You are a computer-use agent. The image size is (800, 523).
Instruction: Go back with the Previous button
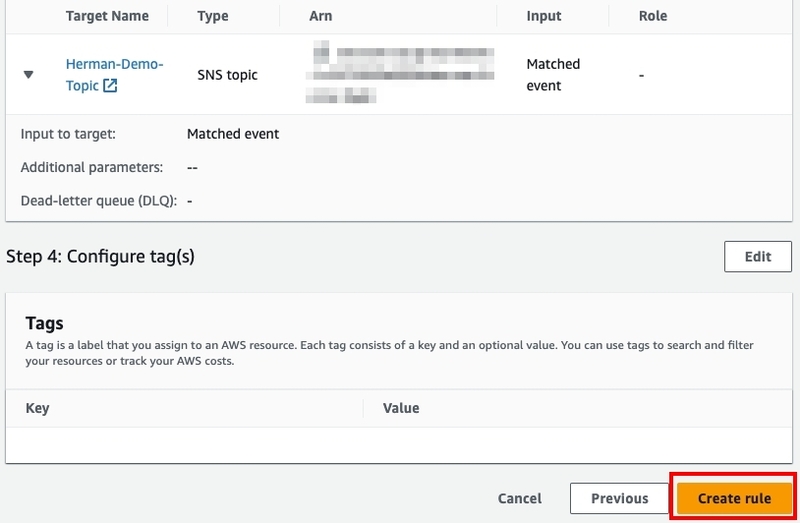[619, 499]
